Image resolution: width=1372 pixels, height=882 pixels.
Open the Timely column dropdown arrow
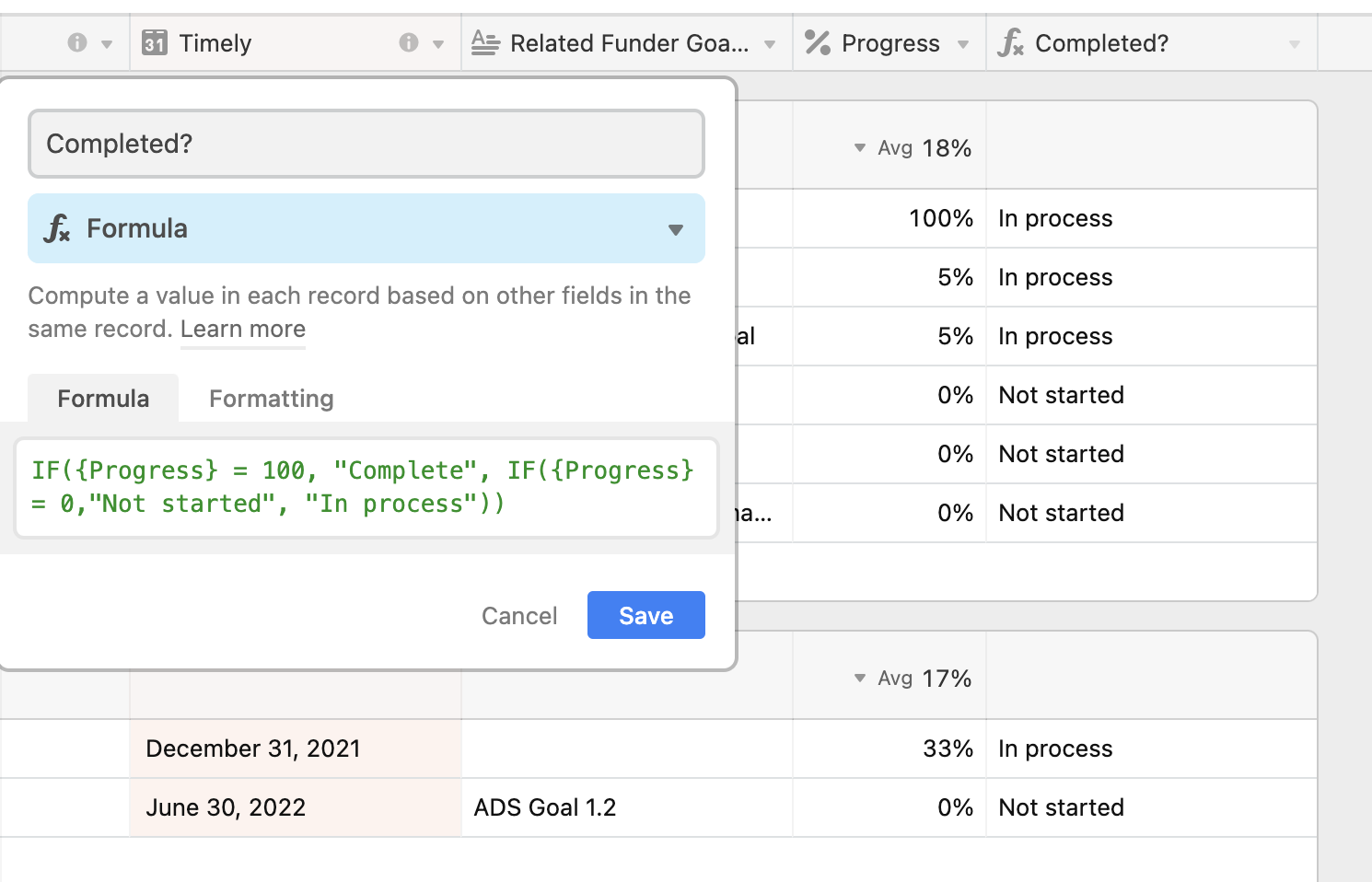(438, 44)
